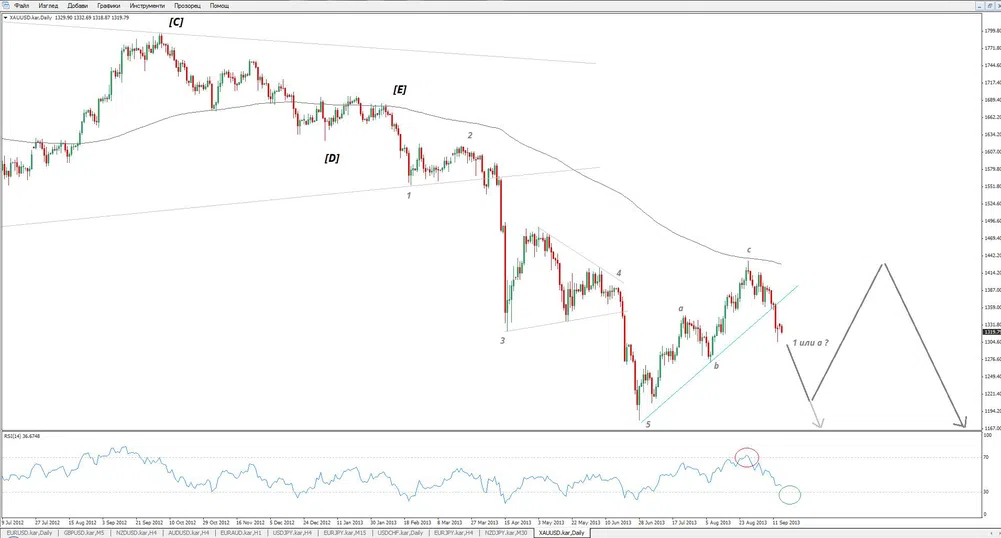Open the Графики menu
The height and width of the screenshot is (538, 1001).
[x=108, y=5]
